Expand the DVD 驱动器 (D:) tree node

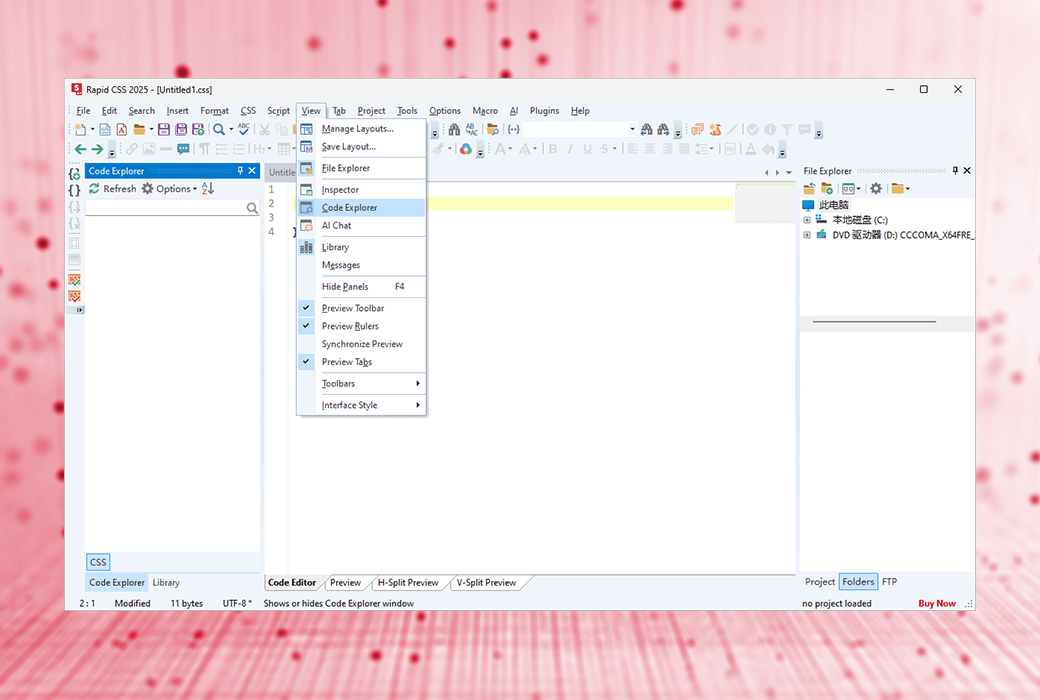[807, 235]
